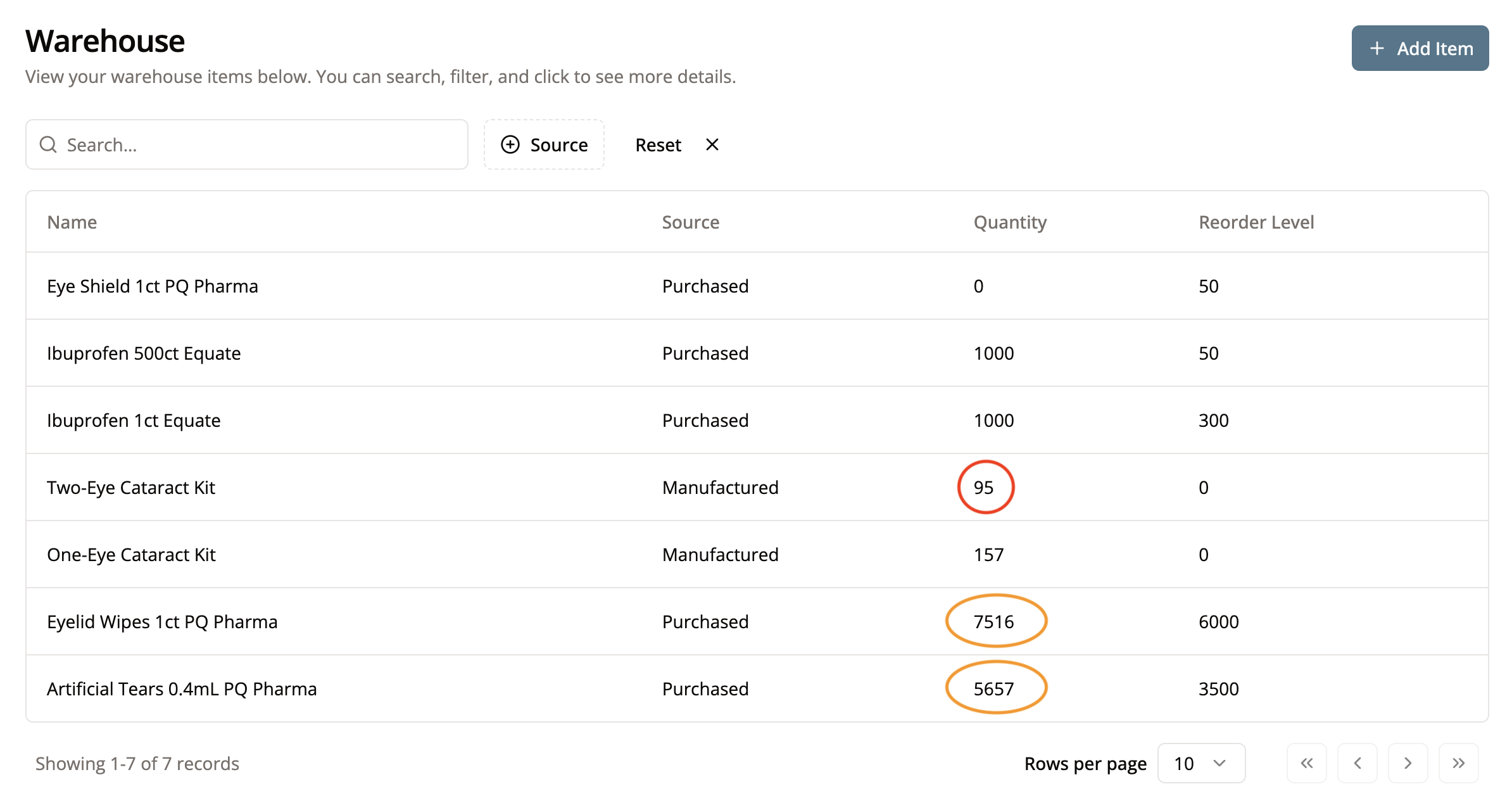Screen dimensions: 1512x803
Task: Click the search magnifier icon
Action: point(48,145)
